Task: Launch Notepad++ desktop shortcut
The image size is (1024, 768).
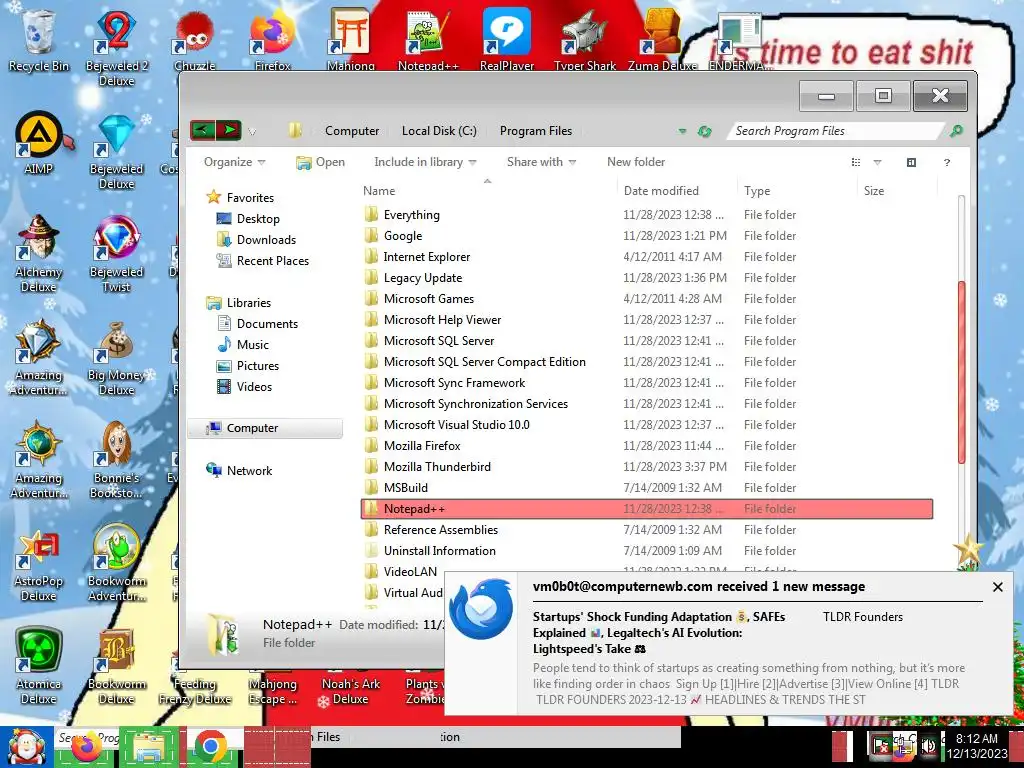Action: click(x=428, y=39)
